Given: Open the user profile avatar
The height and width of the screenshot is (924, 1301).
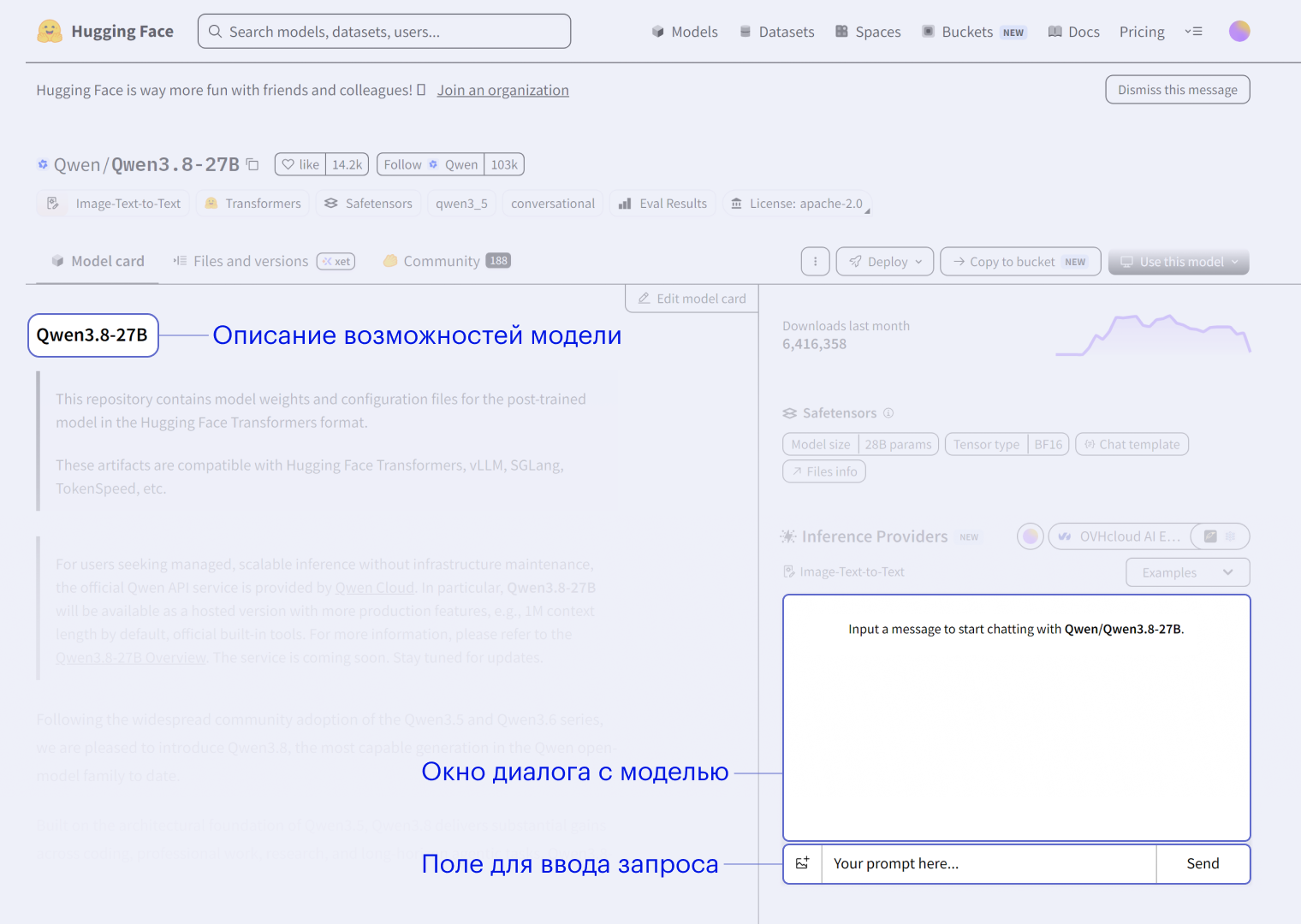Looking at the screenshot, I should point(1239,32).
